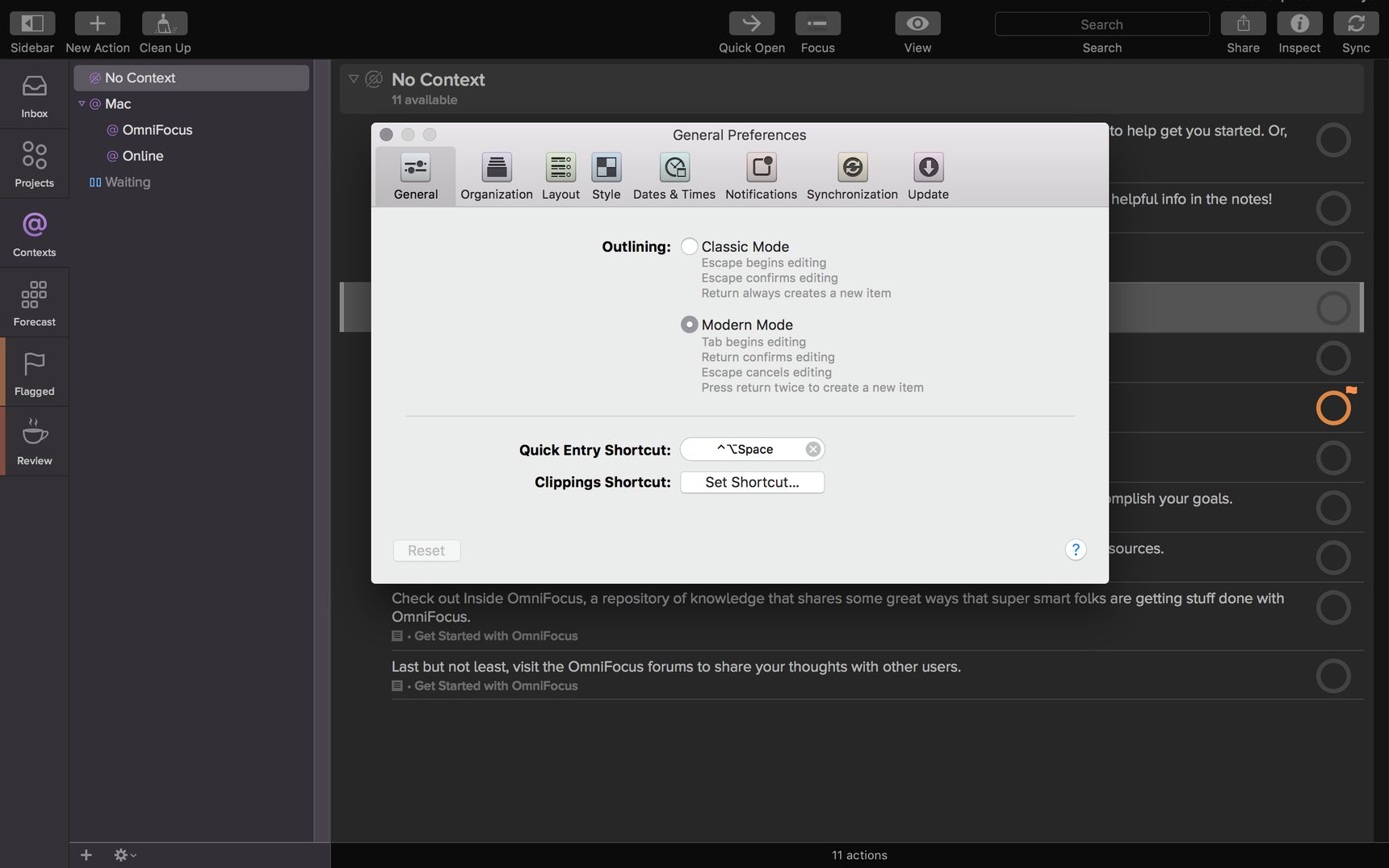This screenshot has height=868, width=1389.
Task: Switch to Projects perspective
Action: click(x=34, y=165)
